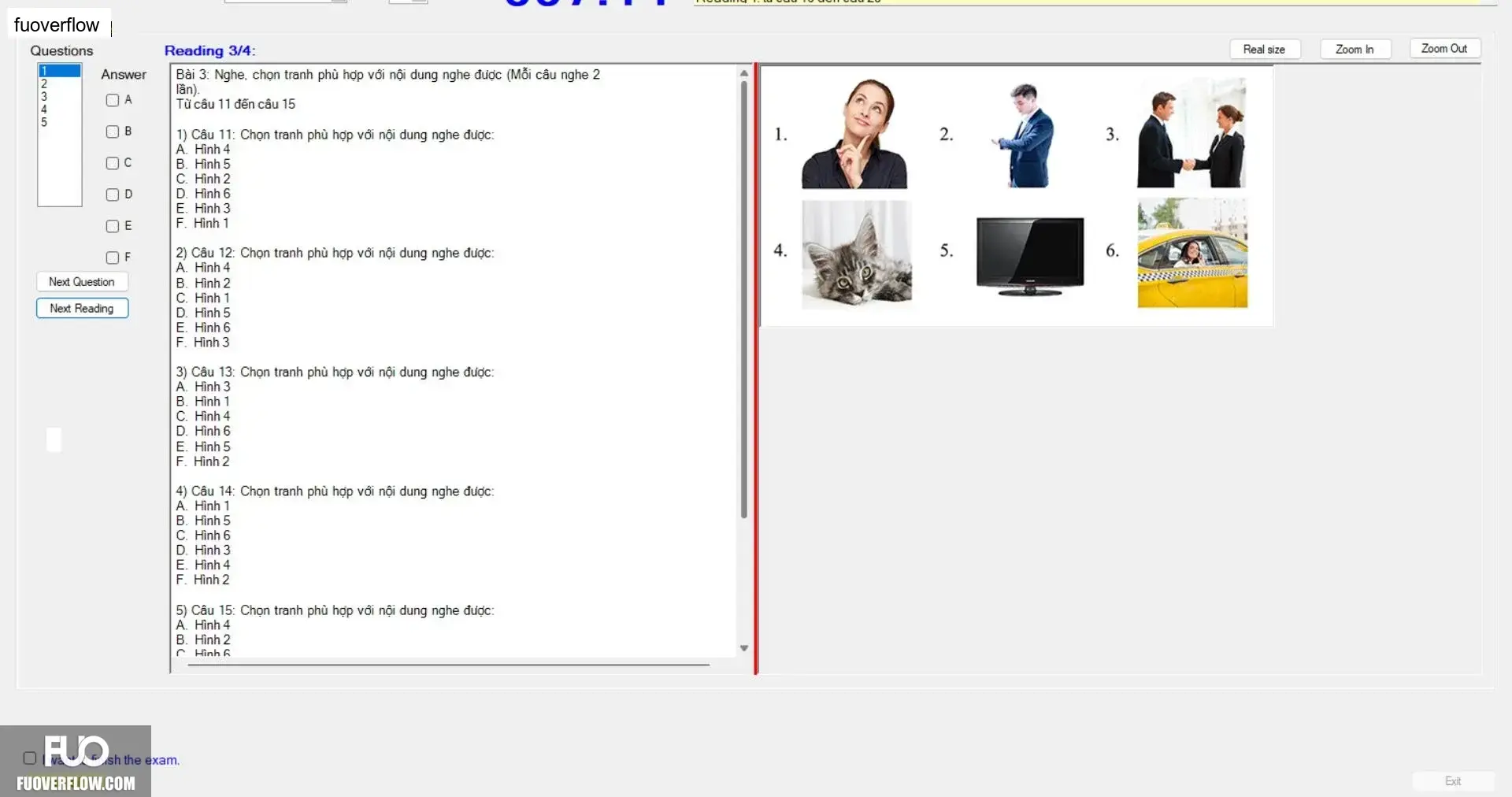Click scroll up arrow of question panel
Viewport: 1512px width, 797px height.
click(744, 73)
